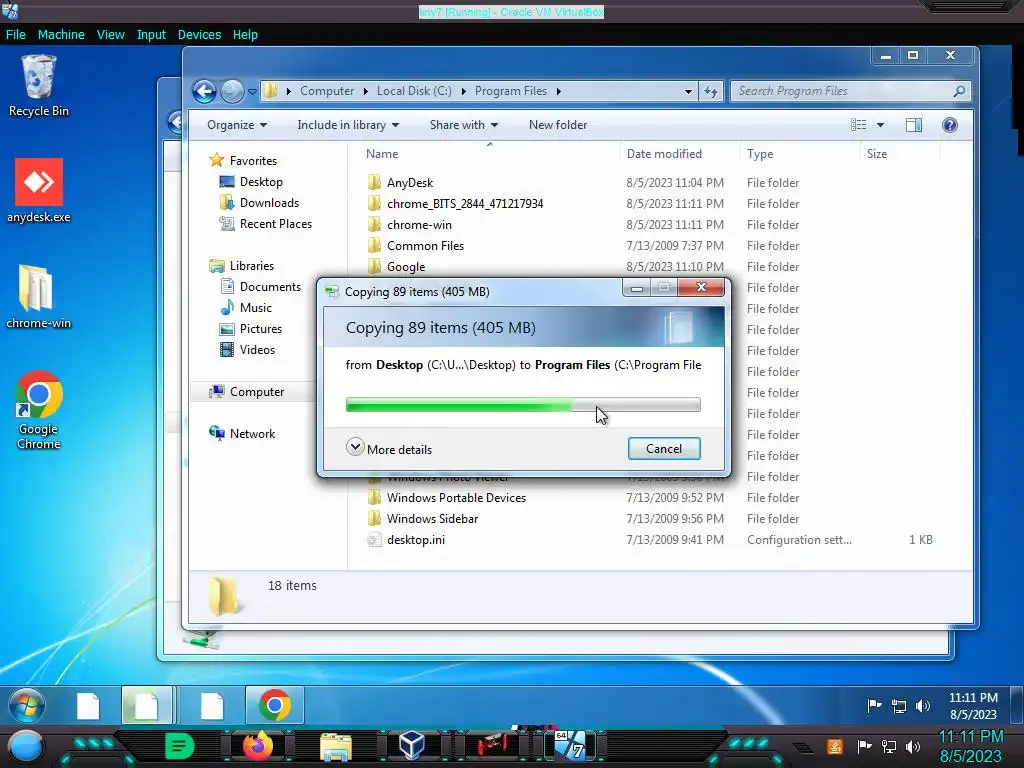
Task: Open VirtualBox Machine menu
Action: (61, 35)
